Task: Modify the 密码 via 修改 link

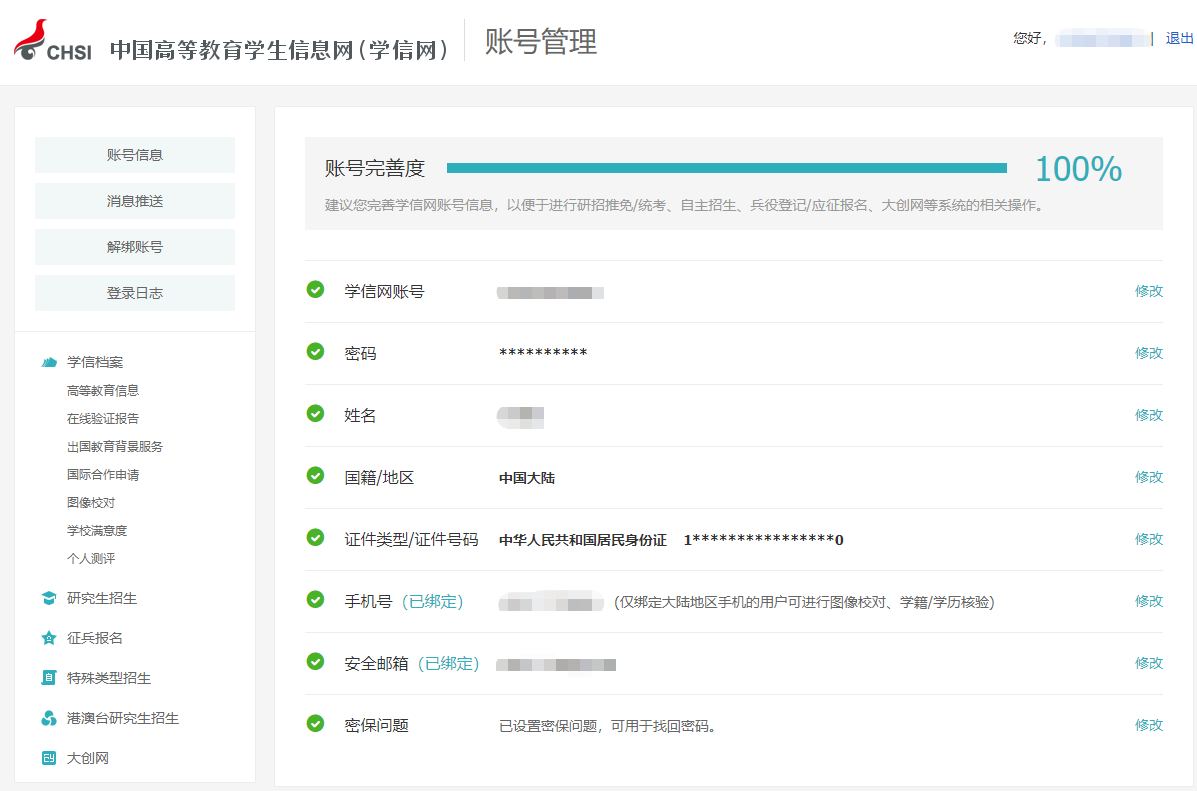Action: 1148,353
